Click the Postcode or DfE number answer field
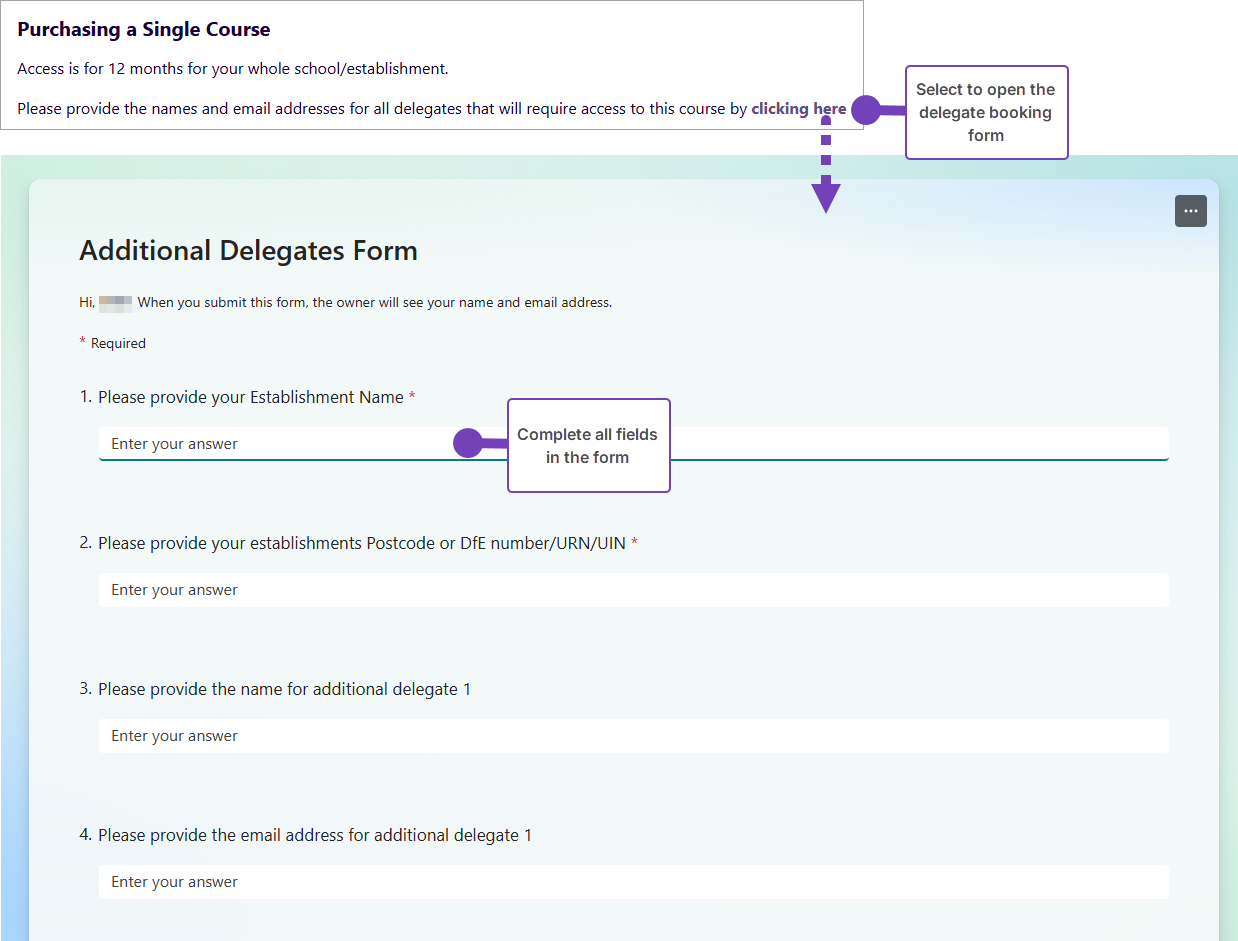This screenshot has height=941, width=1238. [633, 590]
